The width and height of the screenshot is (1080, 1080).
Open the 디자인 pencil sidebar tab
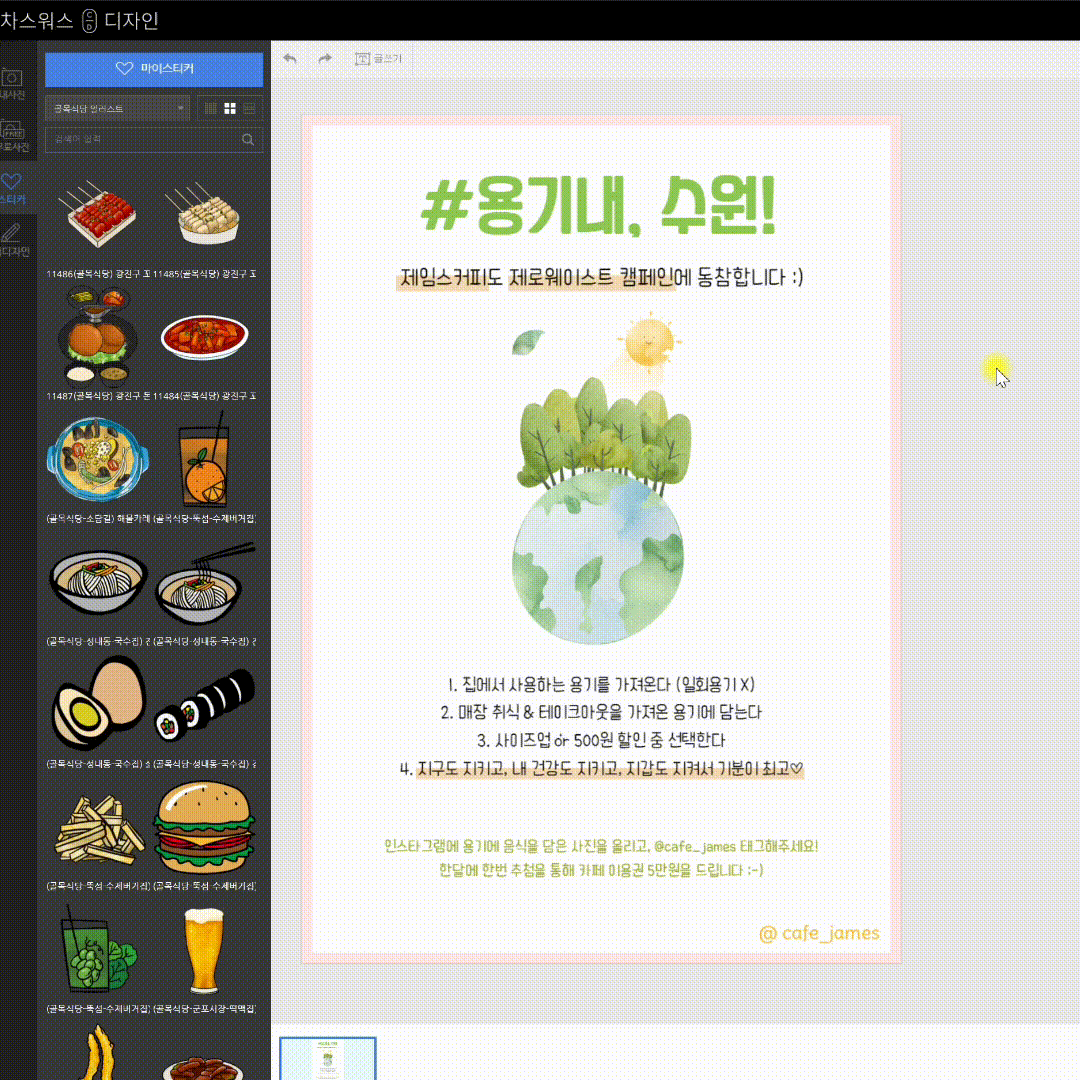14,240
